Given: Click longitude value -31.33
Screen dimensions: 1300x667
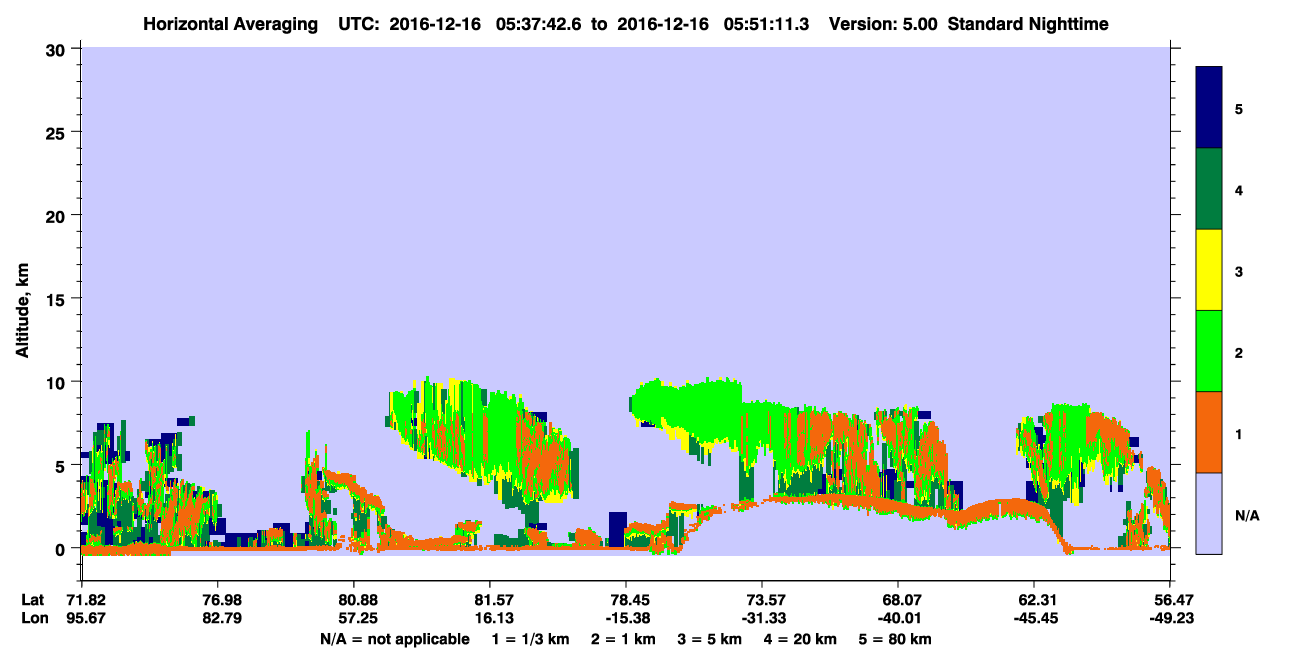Looking at the screenshot, I should tap(762, 618).
